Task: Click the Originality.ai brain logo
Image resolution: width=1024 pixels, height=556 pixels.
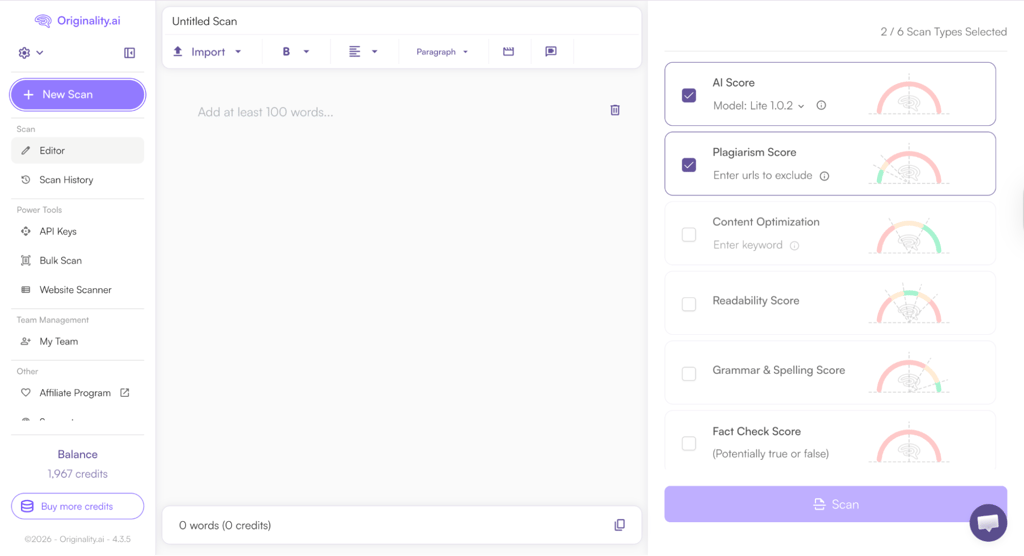Action: click(x=43, y=21)
